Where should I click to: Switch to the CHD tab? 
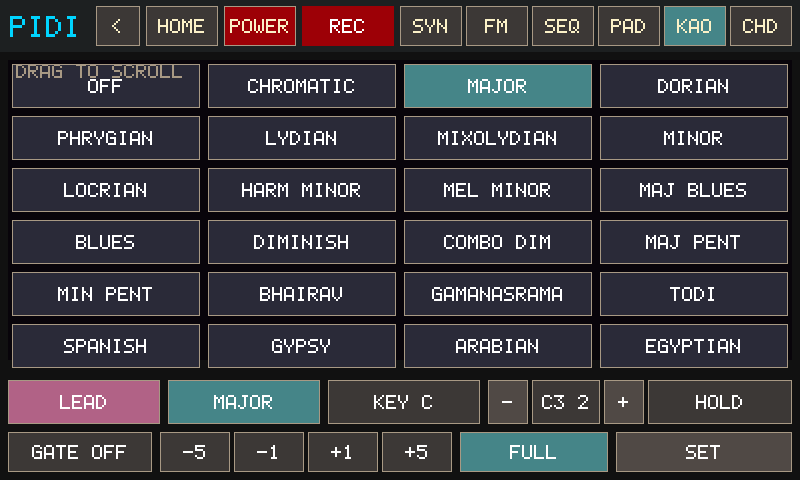[761, 26]
